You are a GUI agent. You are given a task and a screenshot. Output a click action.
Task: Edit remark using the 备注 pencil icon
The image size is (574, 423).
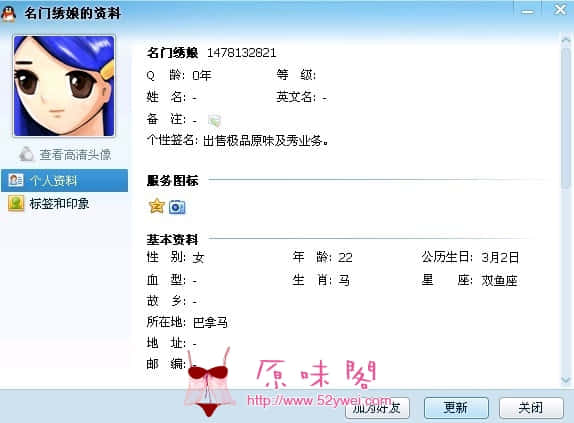tap(215, 120)
